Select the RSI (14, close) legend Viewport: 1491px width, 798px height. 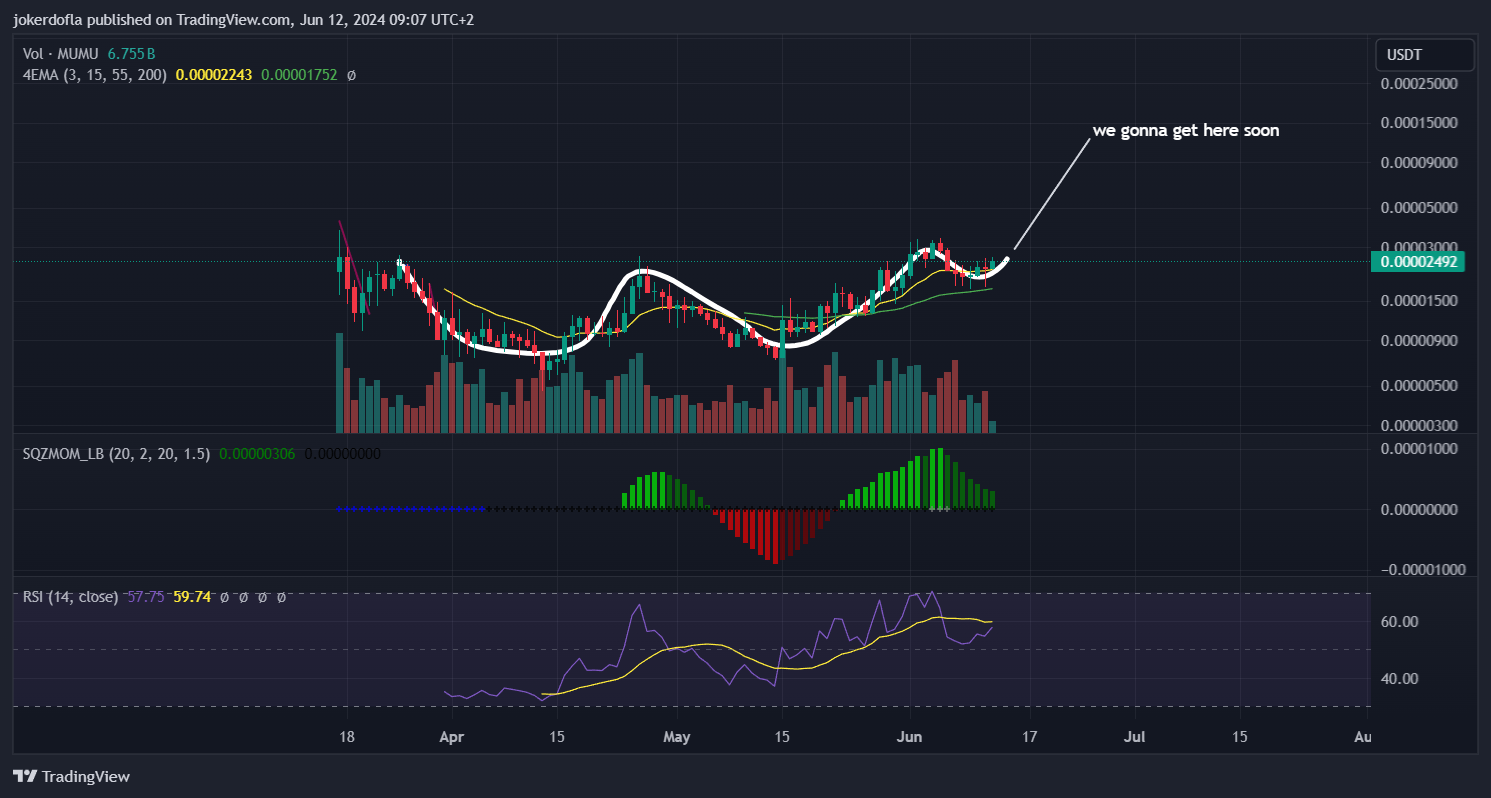[x=71, y=597]
